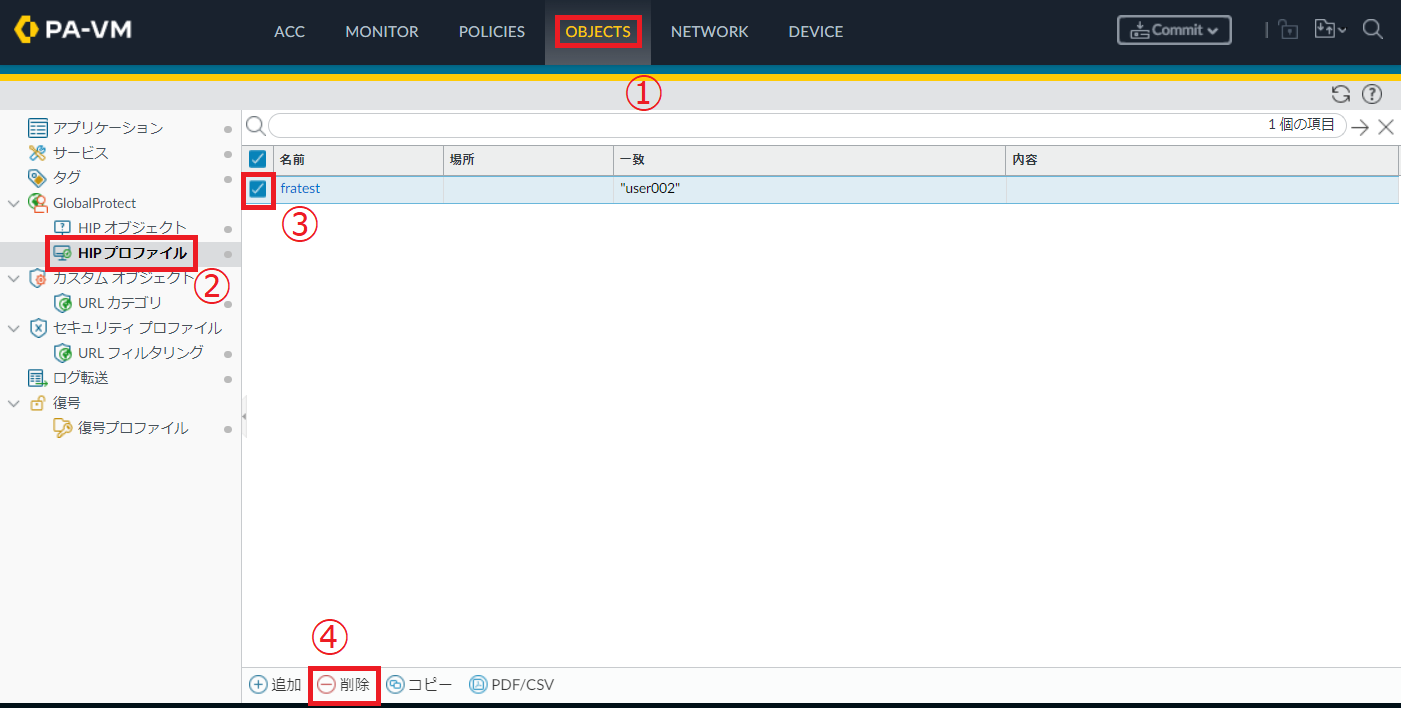Uncheck the fratest row checkbox
Viewport: 1401px width, 708px height.
(258, 188)
